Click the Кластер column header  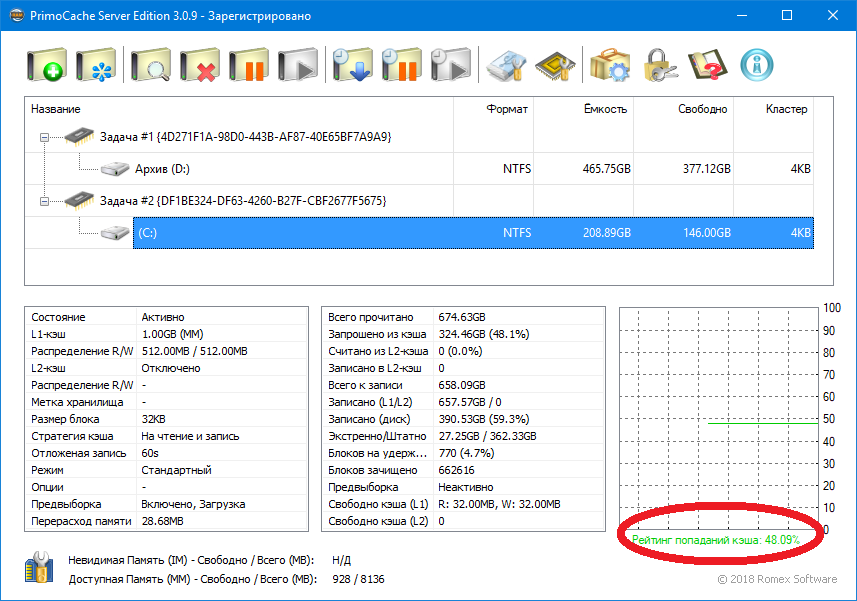(786, 109)
